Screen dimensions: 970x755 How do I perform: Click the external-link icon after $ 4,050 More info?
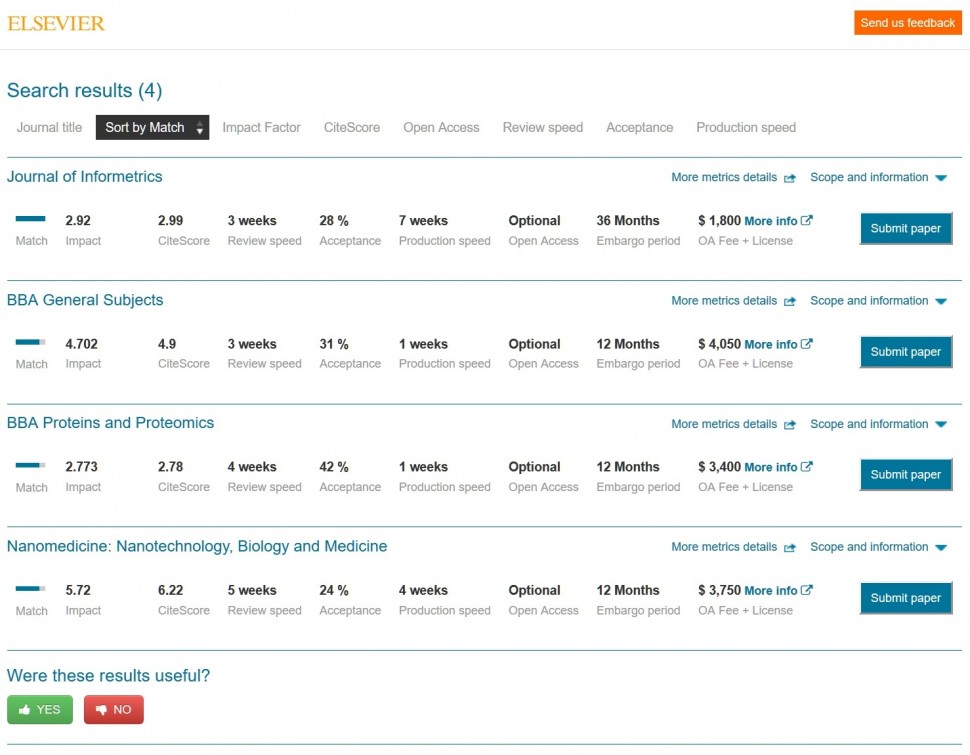pos(807,343)
